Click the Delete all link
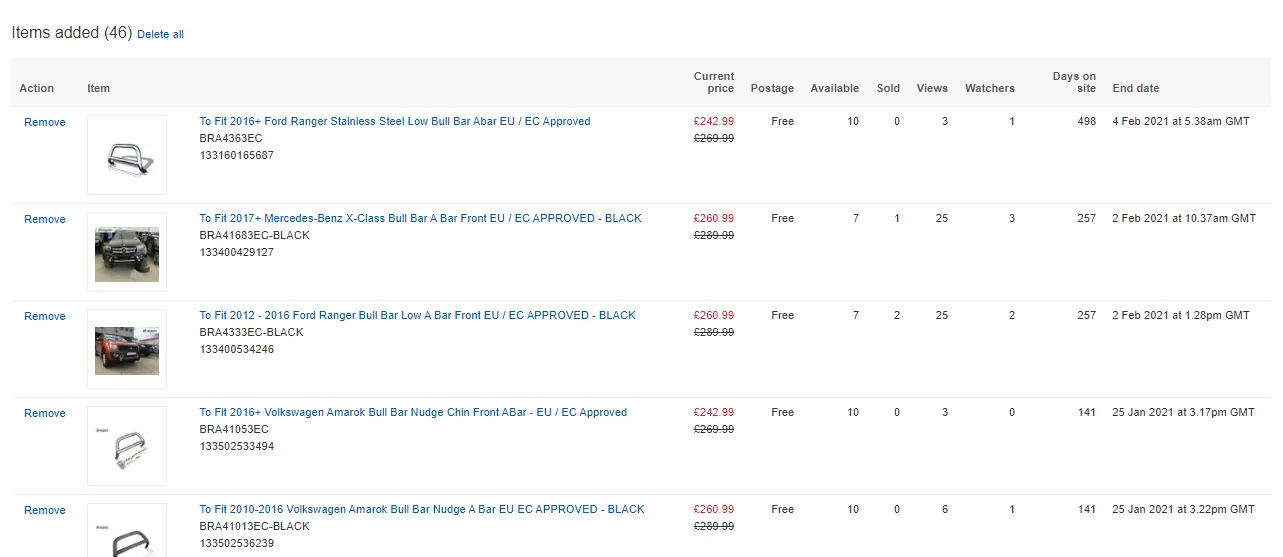The image size is (1283, 557). [x=160, y=34]
